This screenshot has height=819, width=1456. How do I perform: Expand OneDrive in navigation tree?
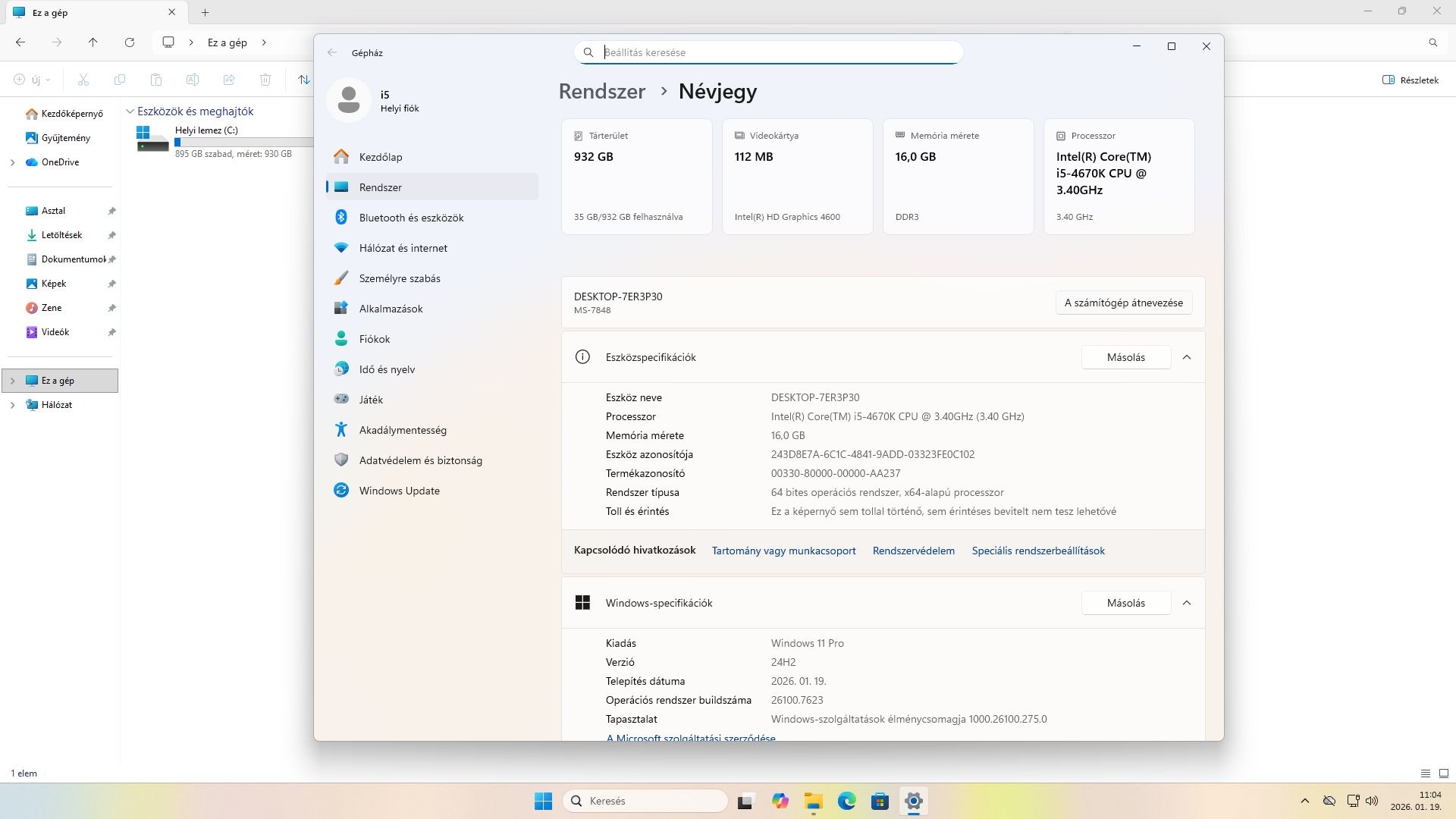12,162
